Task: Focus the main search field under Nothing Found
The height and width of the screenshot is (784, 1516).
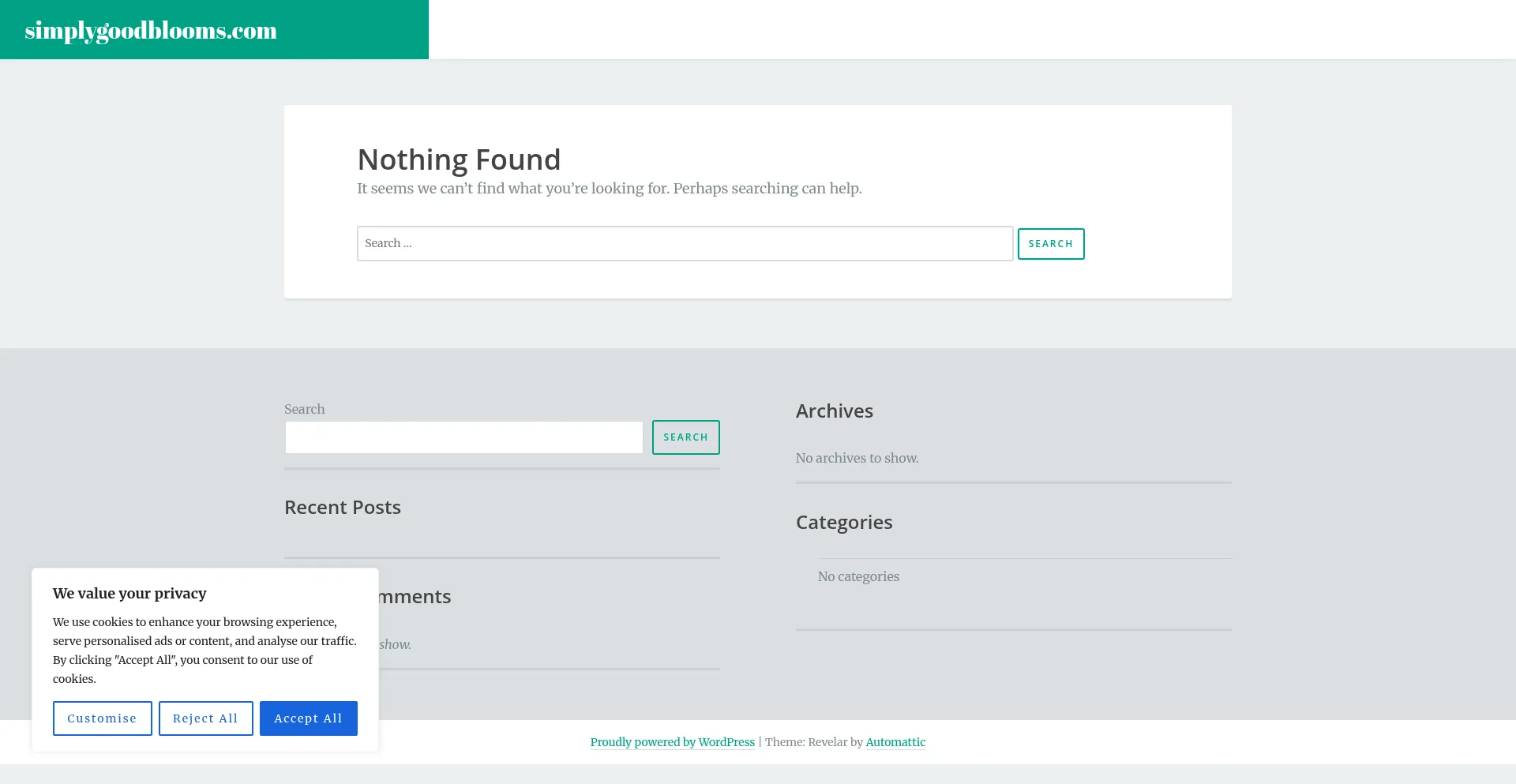Action: click(685, 243)
